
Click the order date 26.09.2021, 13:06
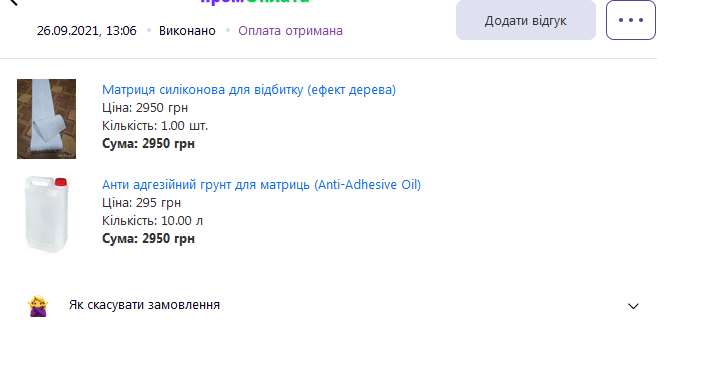coord(87,31)
